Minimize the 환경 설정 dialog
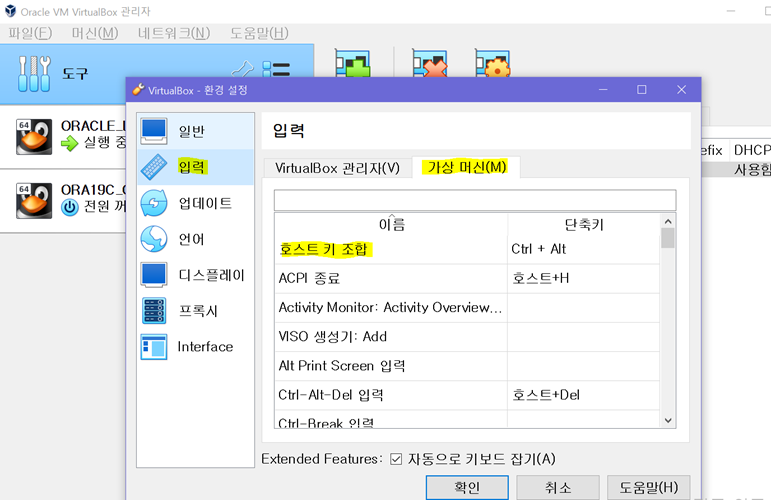The image size is (771, 500). click(603, 89)
